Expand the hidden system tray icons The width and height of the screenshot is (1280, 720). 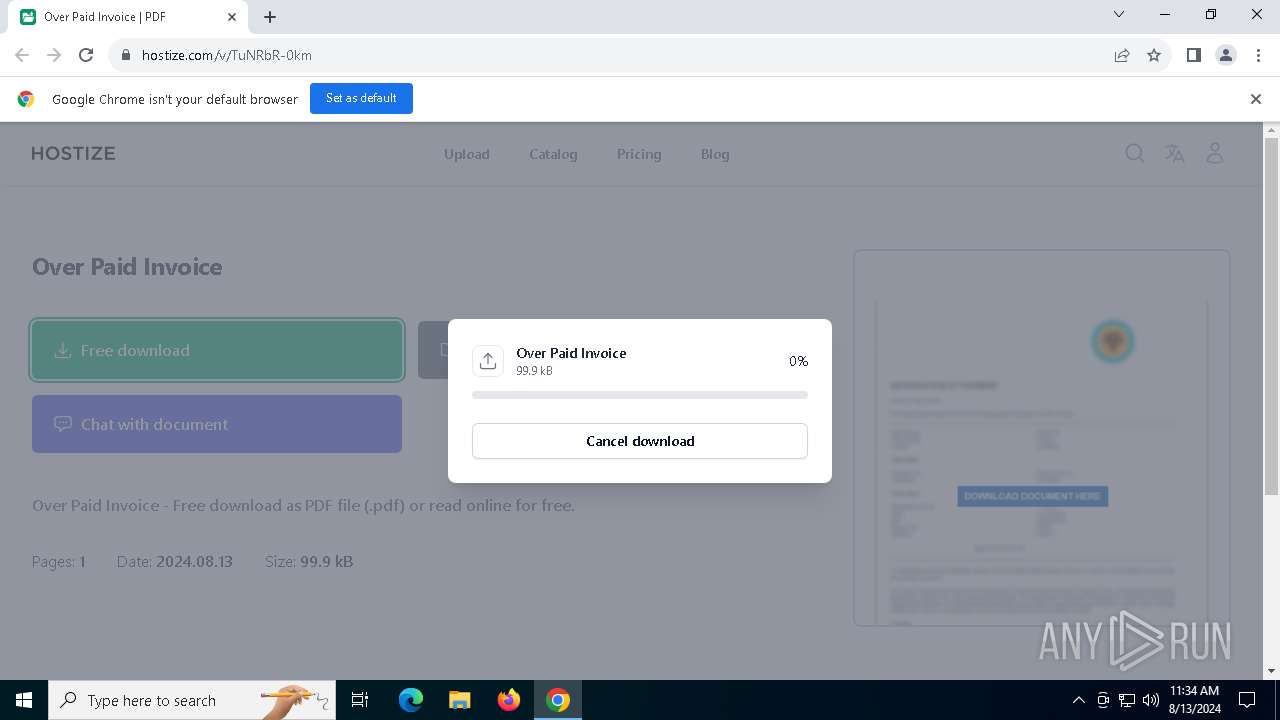click(x=1078, y=700)
